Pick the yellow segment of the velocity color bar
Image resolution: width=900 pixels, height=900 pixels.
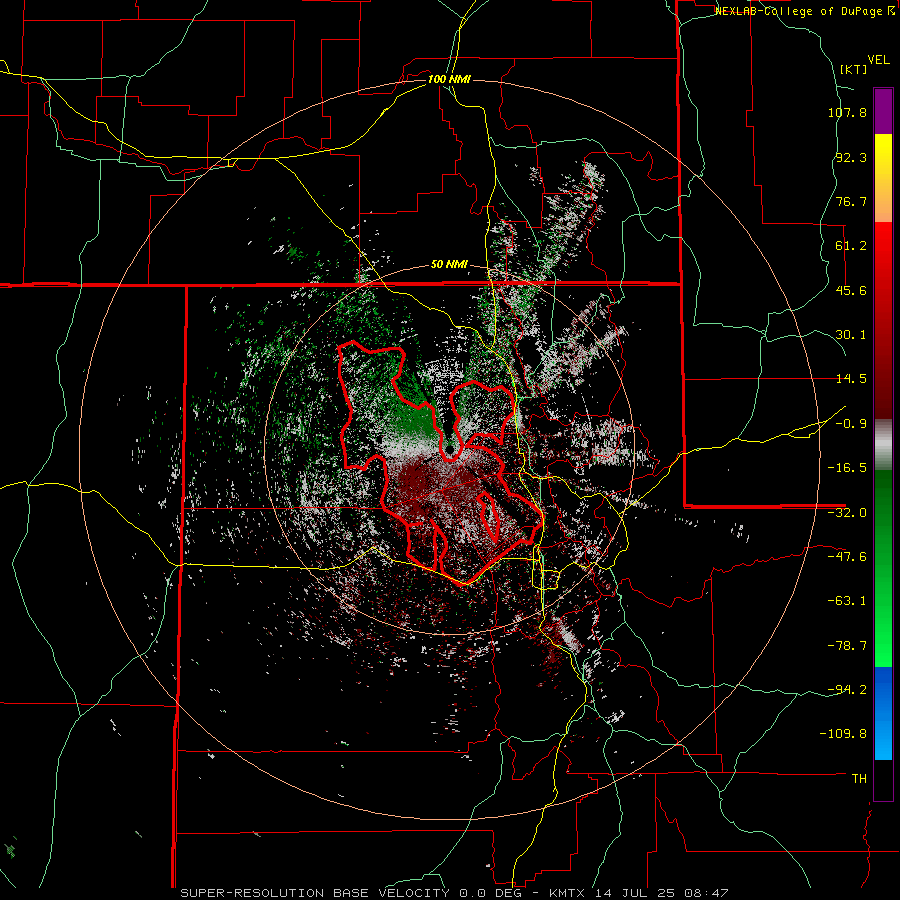(x=883, y=166)
